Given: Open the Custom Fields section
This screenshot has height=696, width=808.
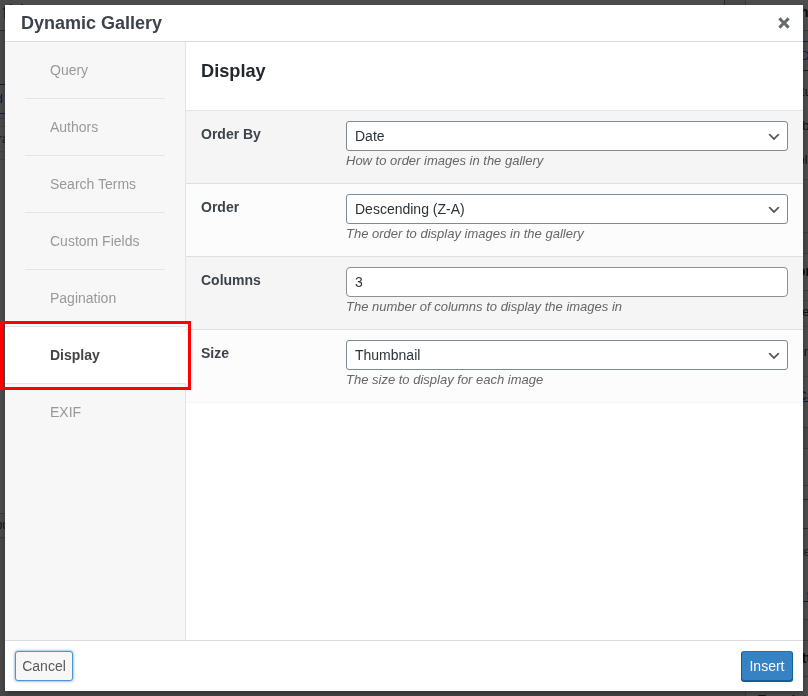Looking at the screenshot, I should pos(95,241).
